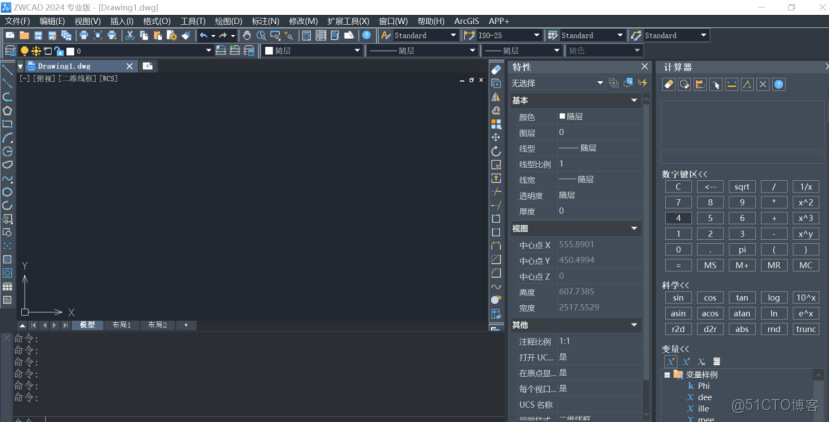Select the Table tool in draw toolbar
830x423 pixels.
(x=7, y=286)
